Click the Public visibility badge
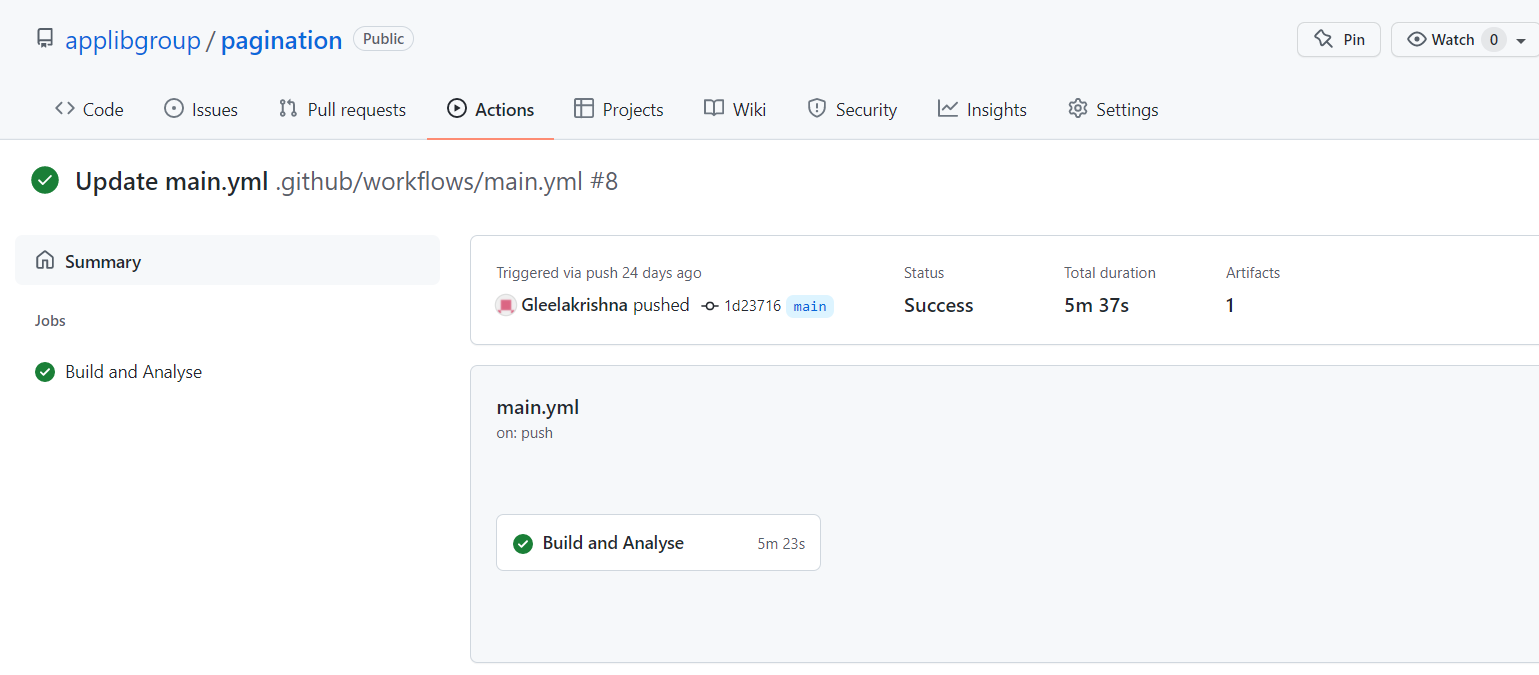Viewport: 1539px width, 675px height. 383,39
